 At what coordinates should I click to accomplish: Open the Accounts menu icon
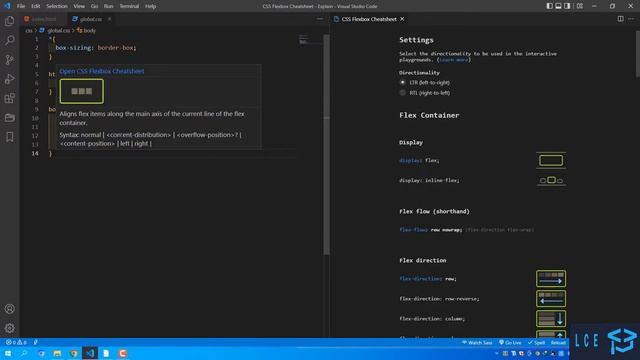pos(9,309)
